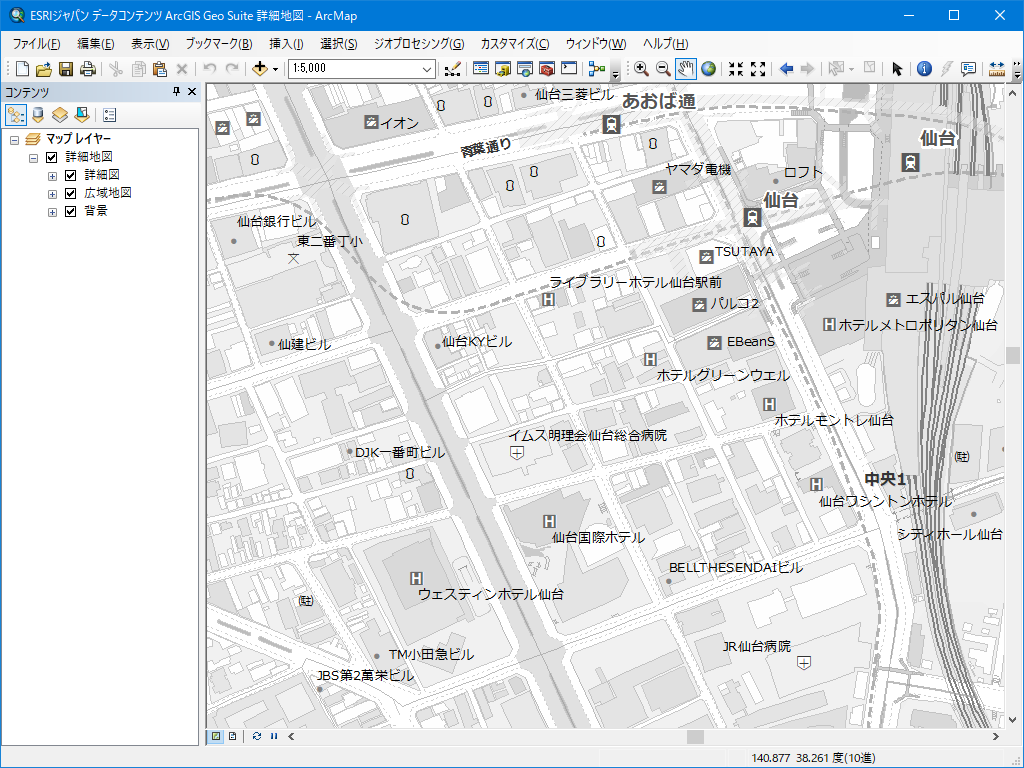Expand the 詳細図 layer

[52, 176]
